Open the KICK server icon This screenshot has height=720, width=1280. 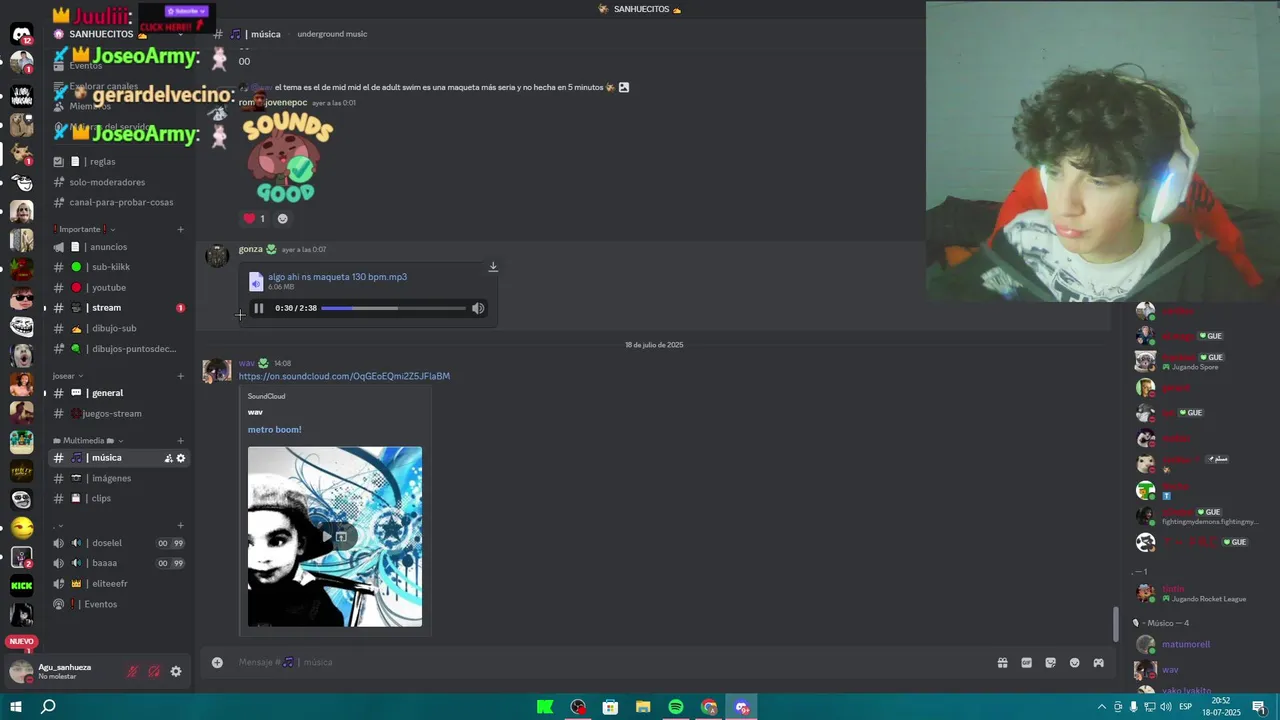[x=22, y=585]
